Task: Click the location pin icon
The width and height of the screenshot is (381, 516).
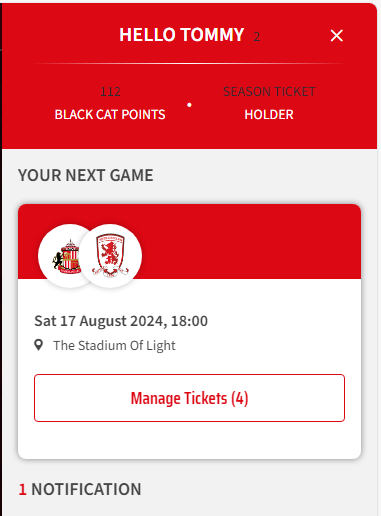Action: [39, 345]
